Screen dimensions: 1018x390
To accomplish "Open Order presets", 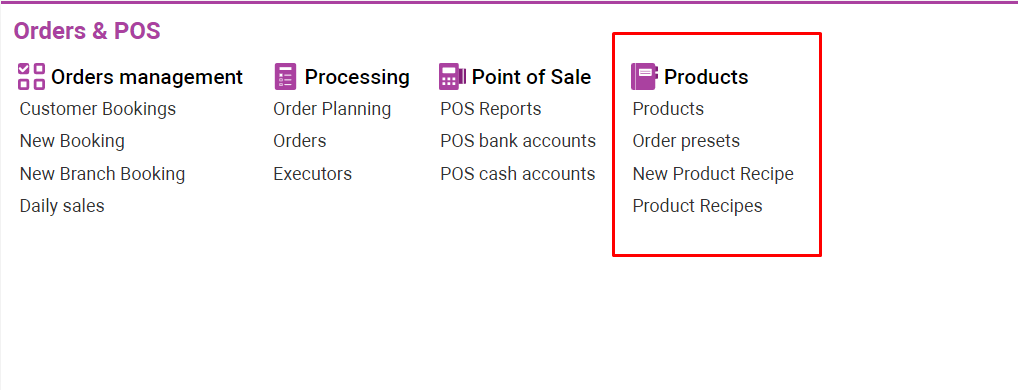I will point(686,141).
